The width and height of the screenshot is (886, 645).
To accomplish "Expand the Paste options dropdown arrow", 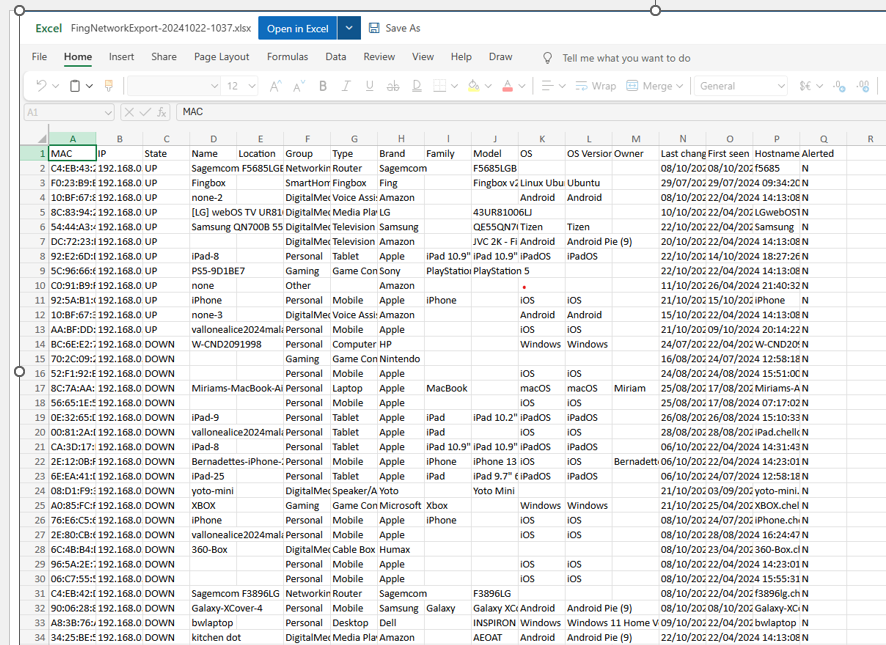I will coord(89,86).
